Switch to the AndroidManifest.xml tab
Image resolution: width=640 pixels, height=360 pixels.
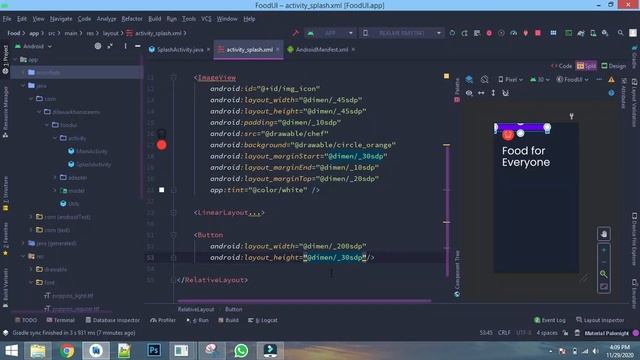322,49
